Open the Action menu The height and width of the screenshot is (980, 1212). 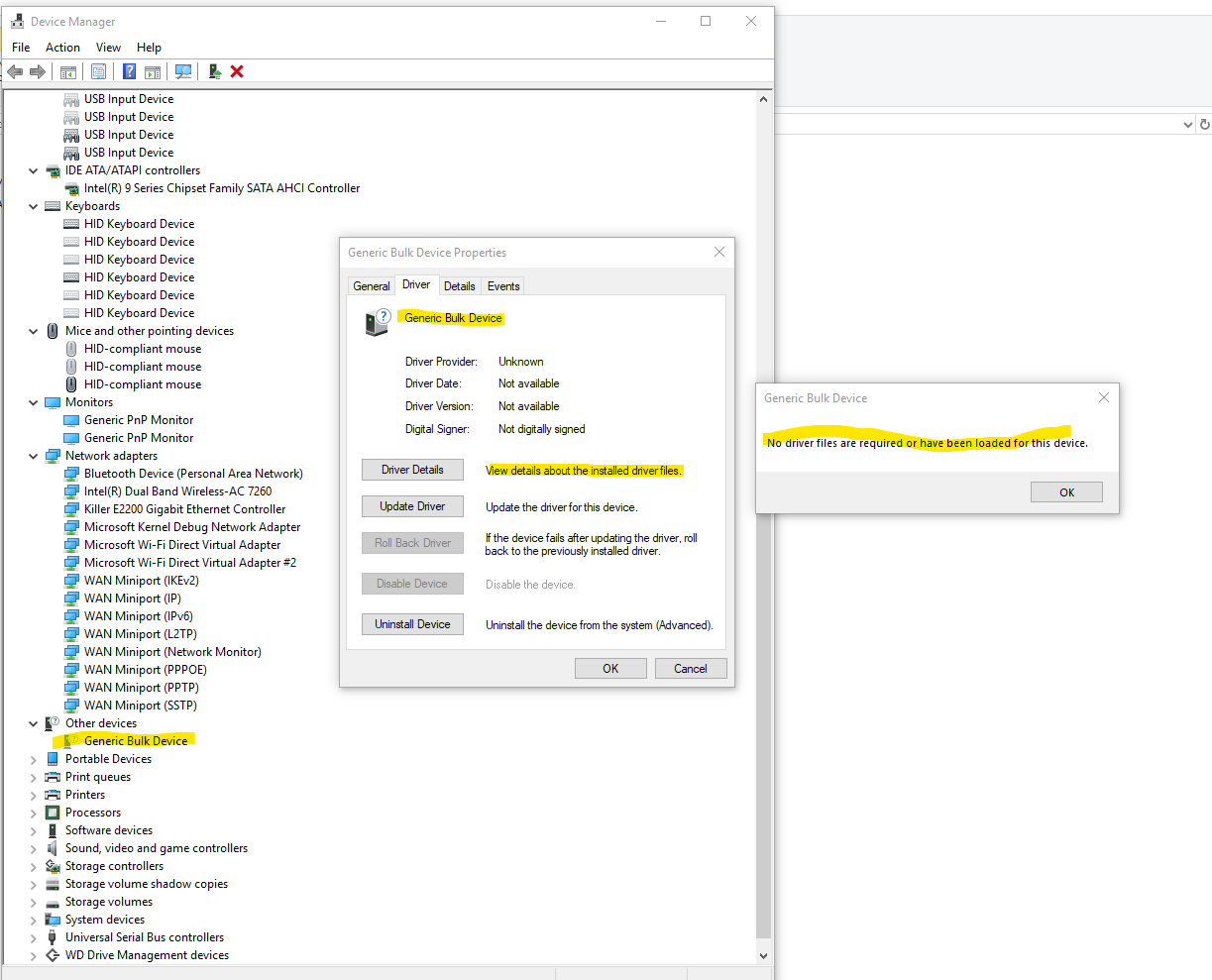(x=62, y=47)
